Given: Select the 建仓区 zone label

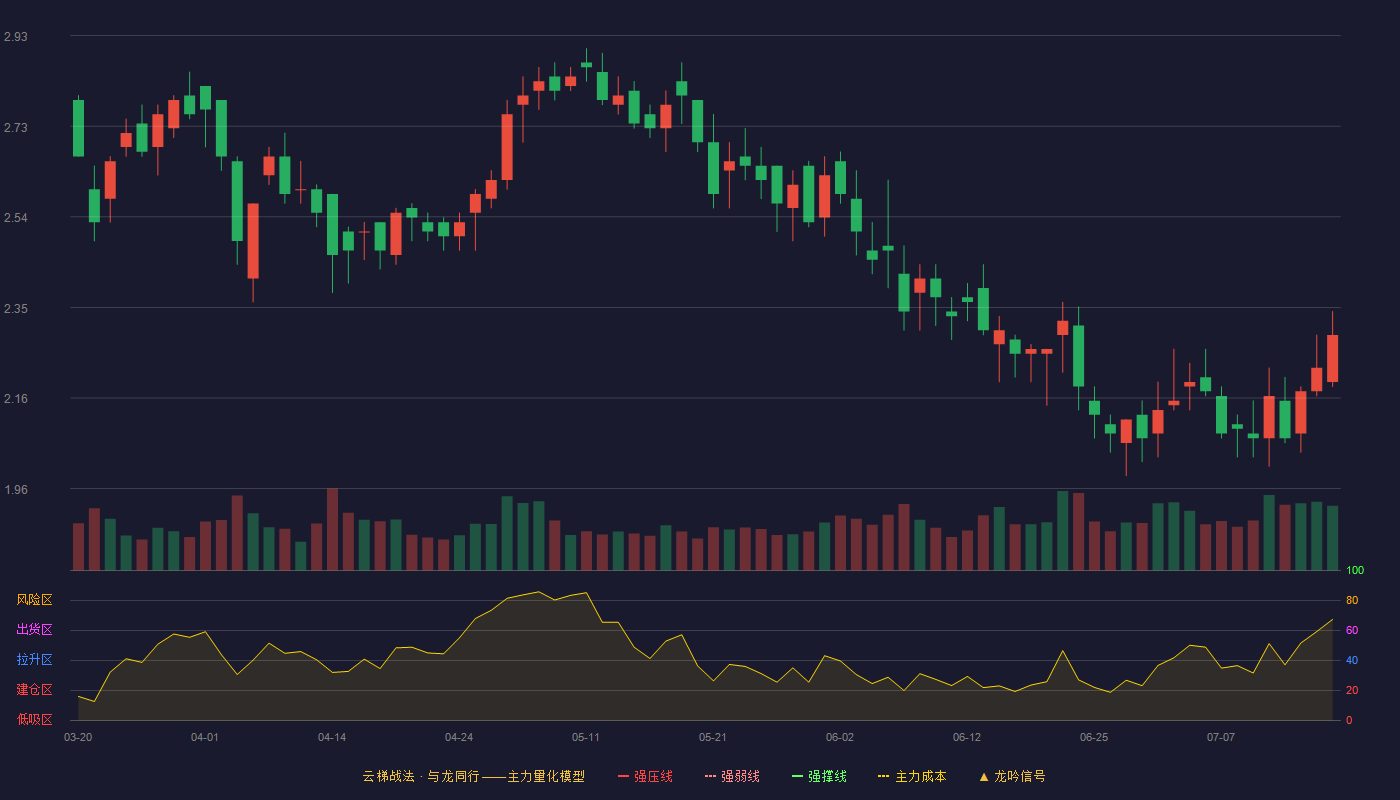Looking at the screenshot, I should point(34,690).
